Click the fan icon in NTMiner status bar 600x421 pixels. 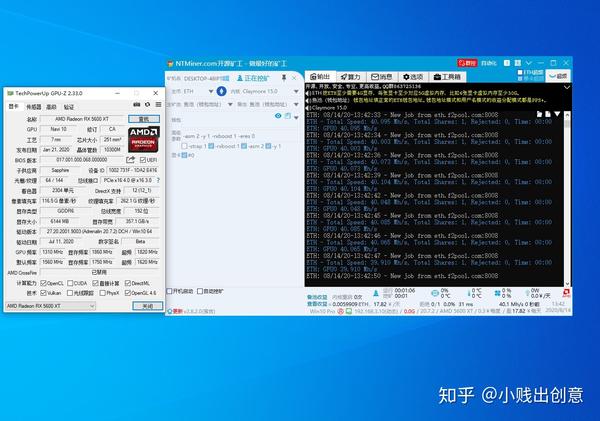click(x=497, y=293)
